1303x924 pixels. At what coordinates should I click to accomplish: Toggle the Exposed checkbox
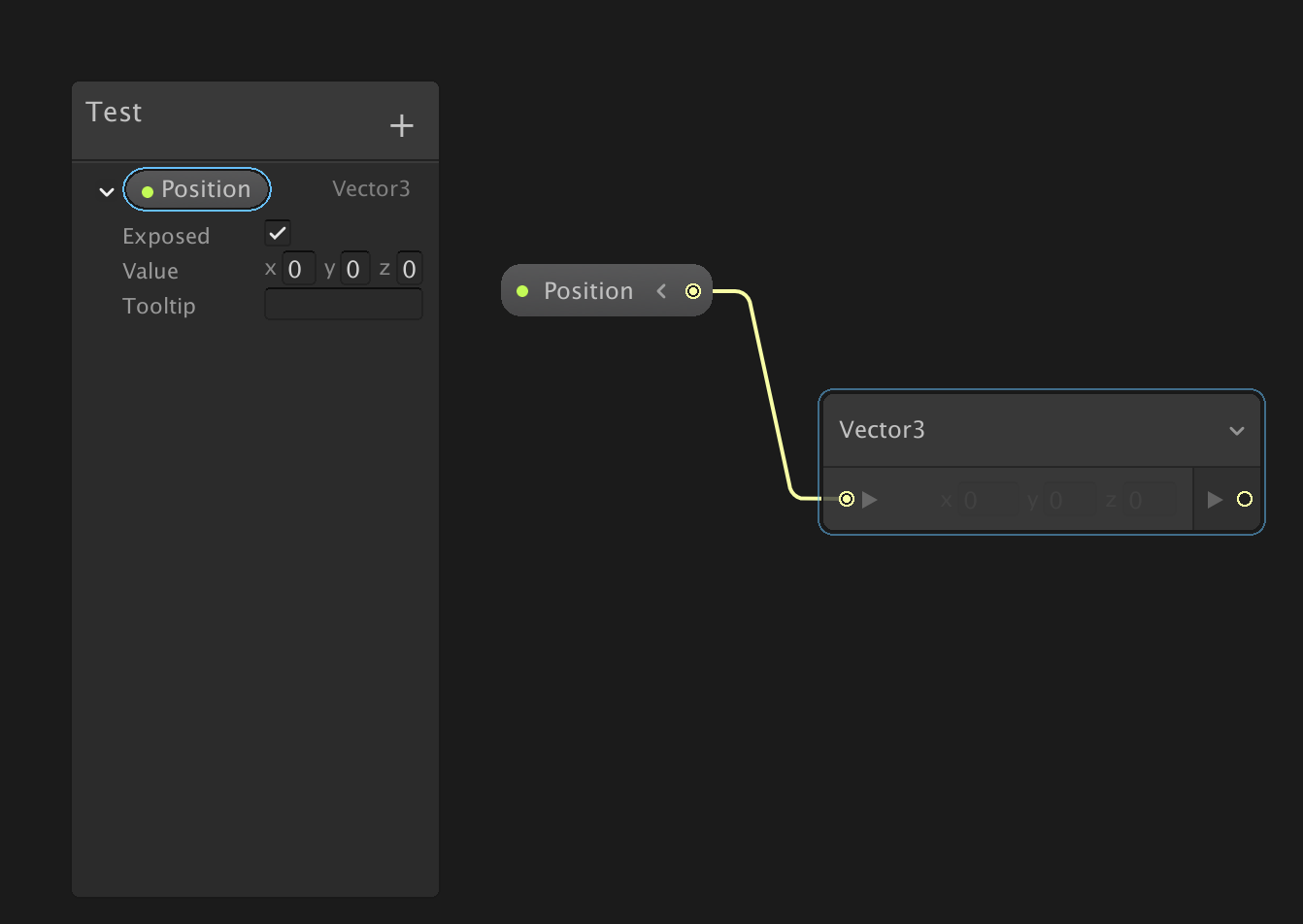(x=278, y=234)
